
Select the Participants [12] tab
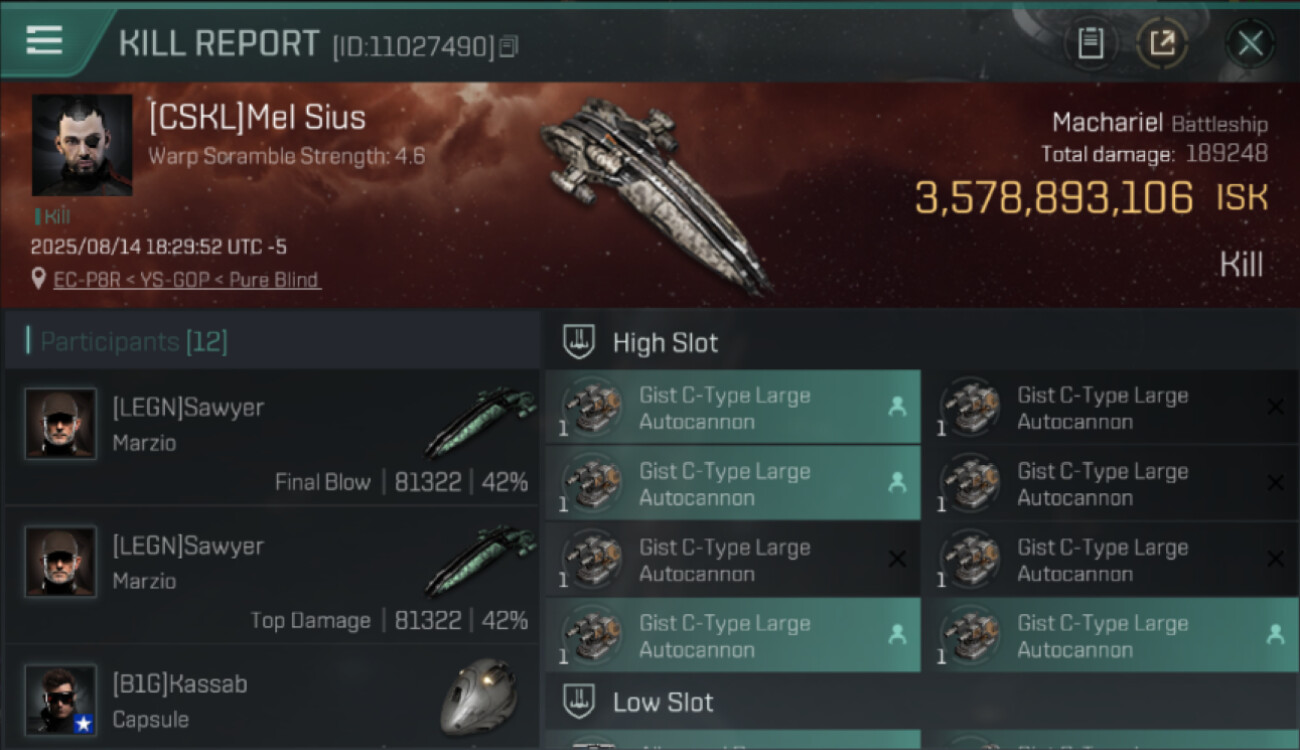135,342
